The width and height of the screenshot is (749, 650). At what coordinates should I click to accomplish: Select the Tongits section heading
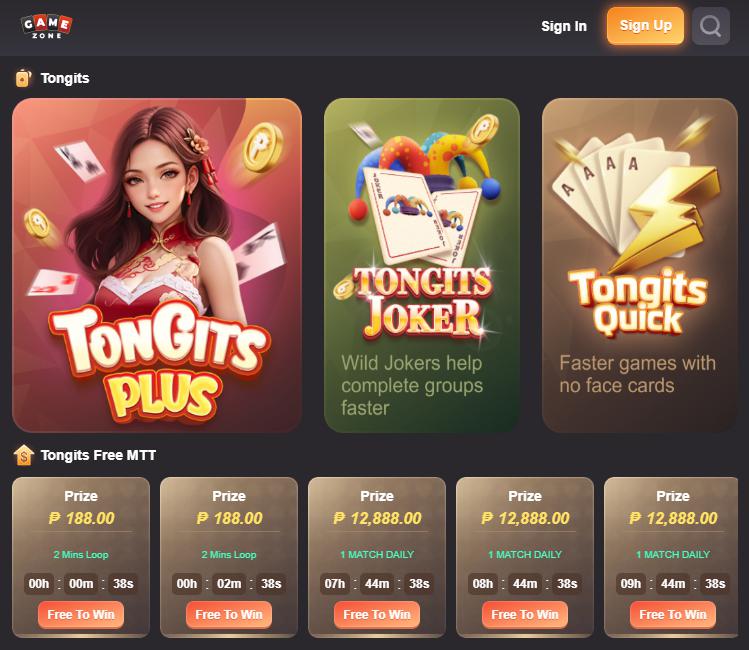click(65, 78)
